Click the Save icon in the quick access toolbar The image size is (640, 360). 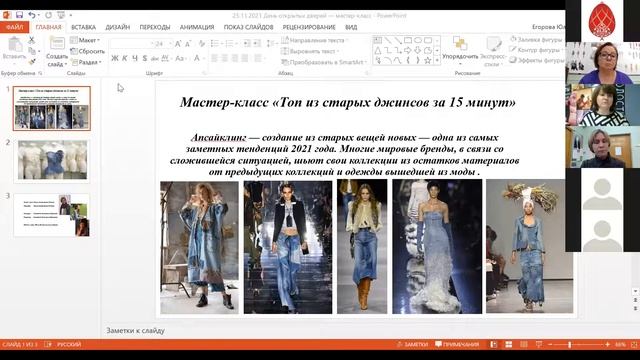pyautogui.click(x=19, y=15)
